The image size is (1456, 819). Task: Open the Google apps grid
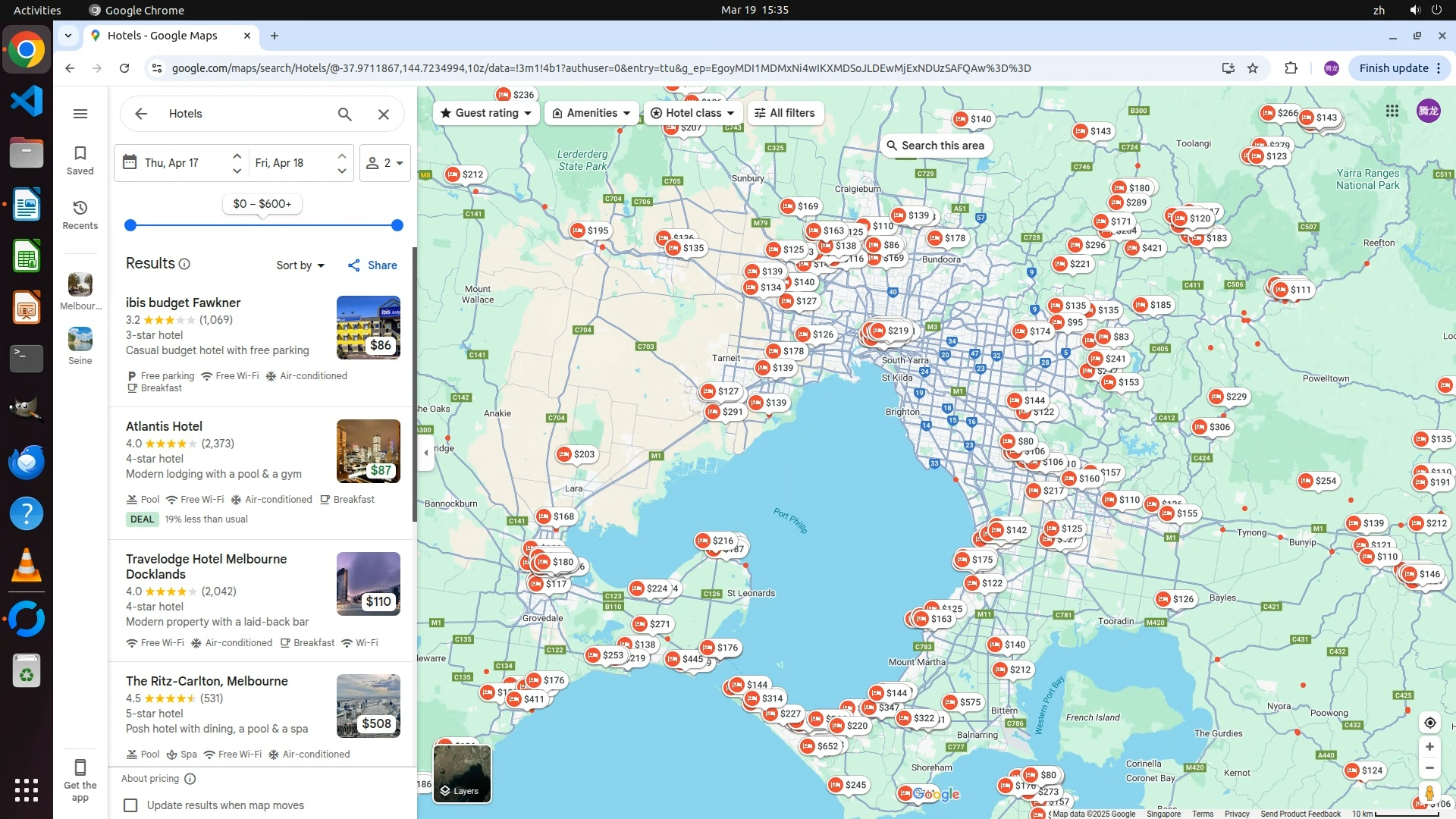point(1392,111)
